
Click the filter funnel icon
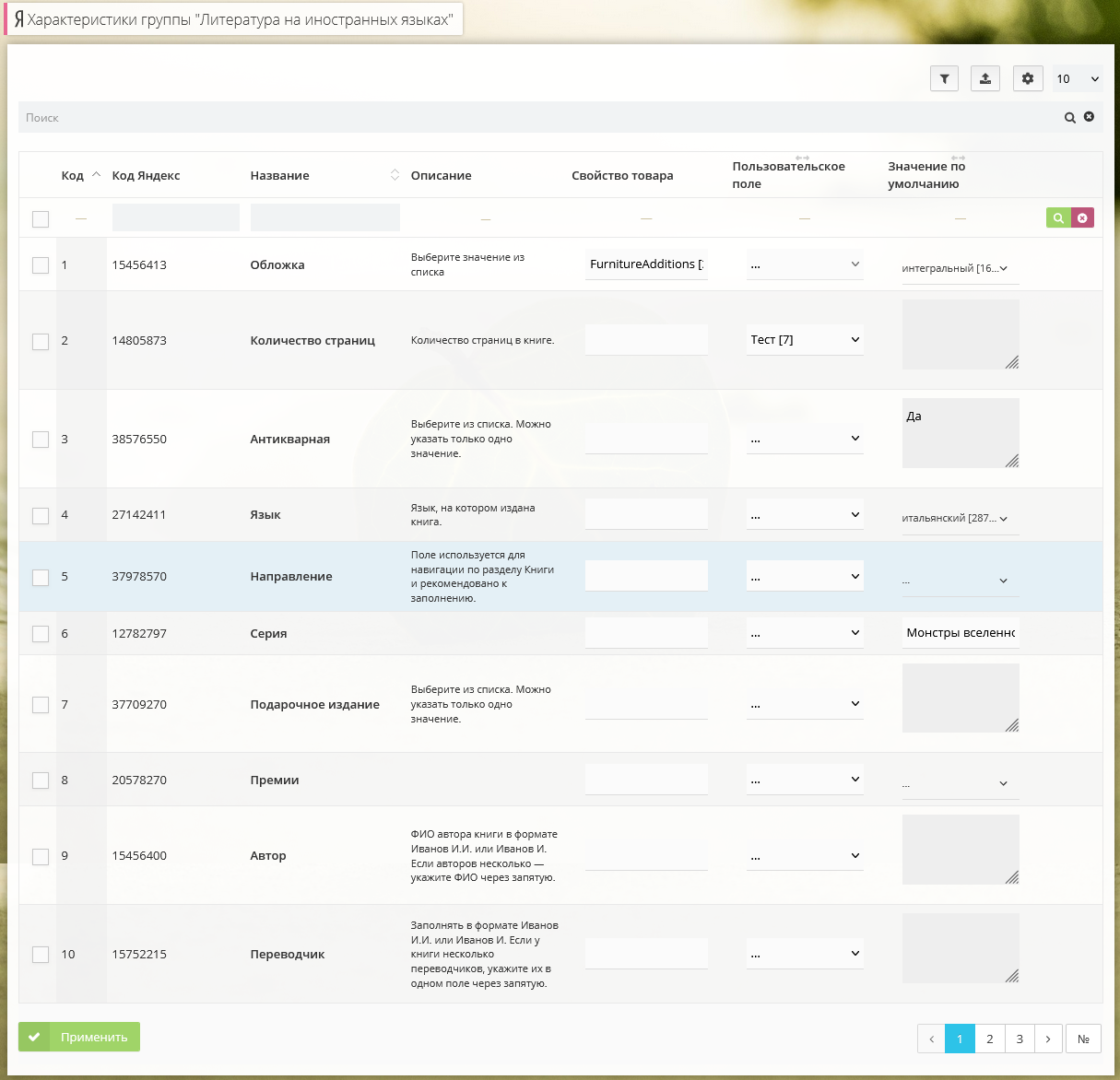coord(944,79)
